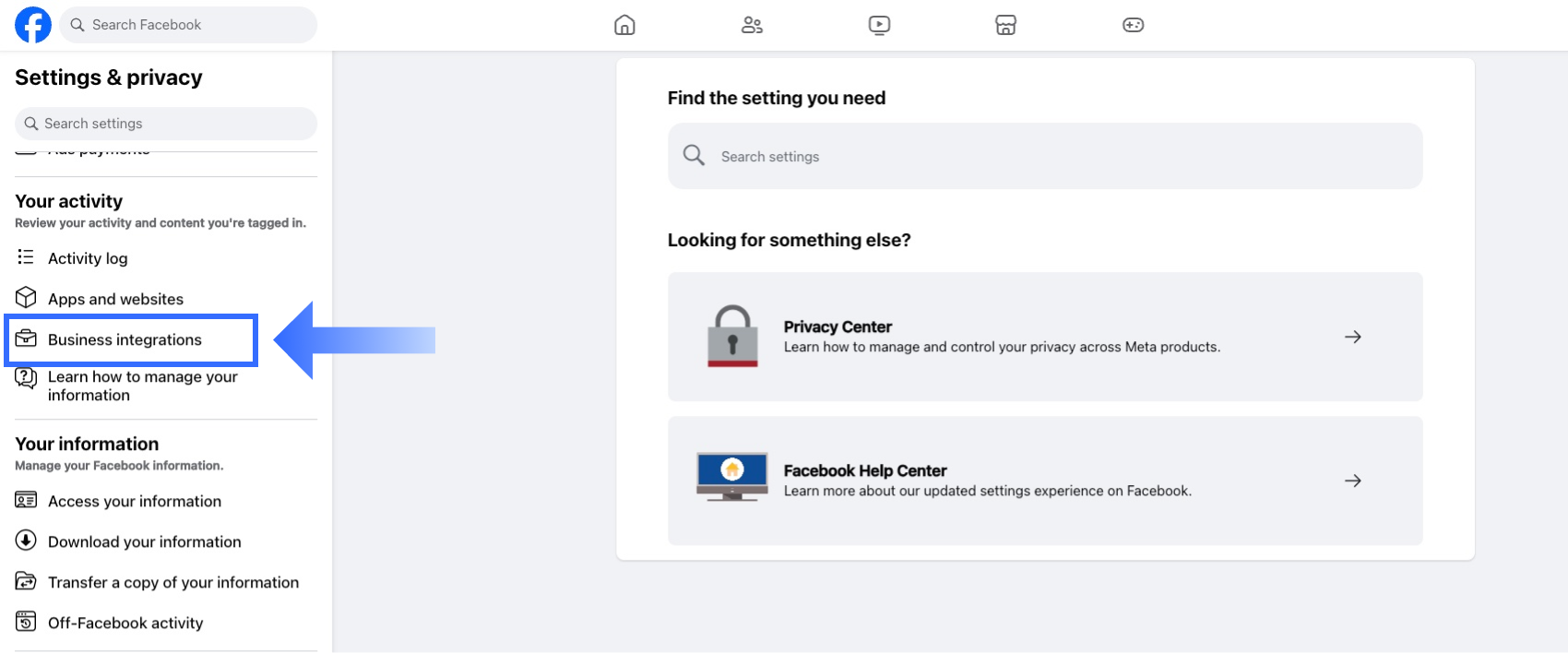Click the Privacy Center padlock icon
This screenshot has width=1568, height=653.
coord(732,337)
